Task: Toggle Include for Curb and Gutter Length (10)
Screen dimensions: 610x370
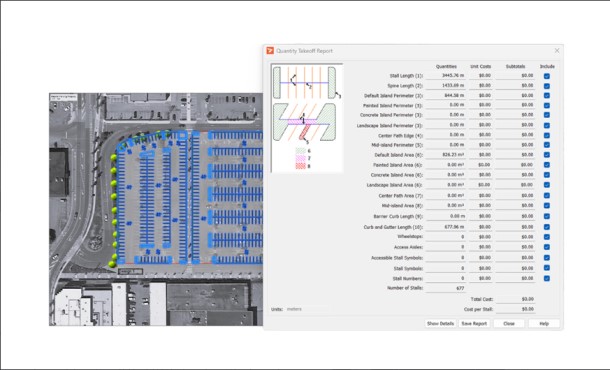Action: coord(547,227)
